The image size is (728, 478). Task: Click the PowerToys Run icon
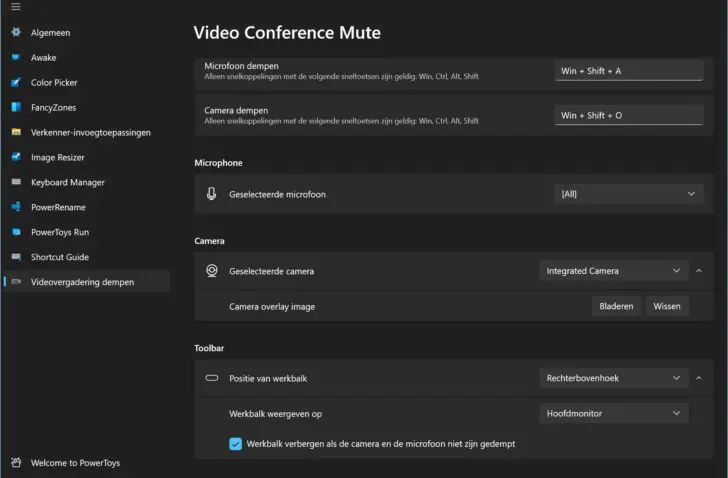point(16,232)
